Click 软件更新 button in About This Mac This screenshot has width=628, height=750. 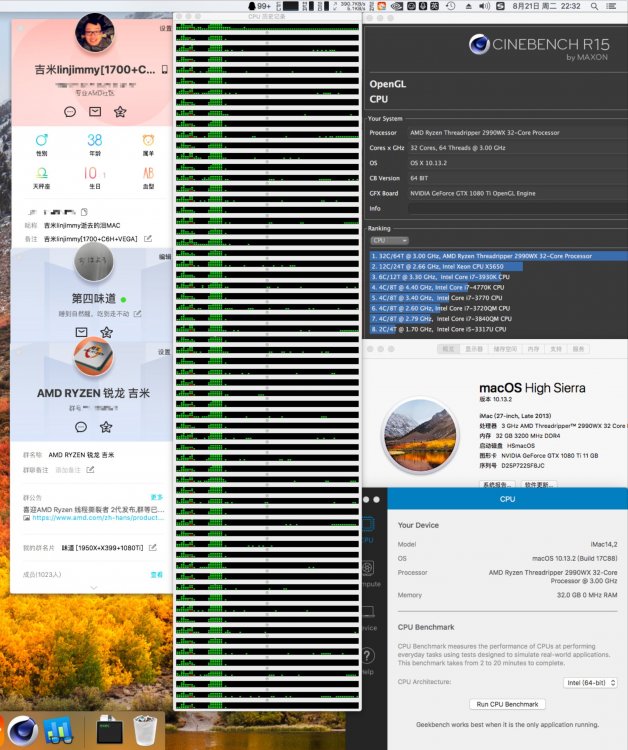coord(539,485)
